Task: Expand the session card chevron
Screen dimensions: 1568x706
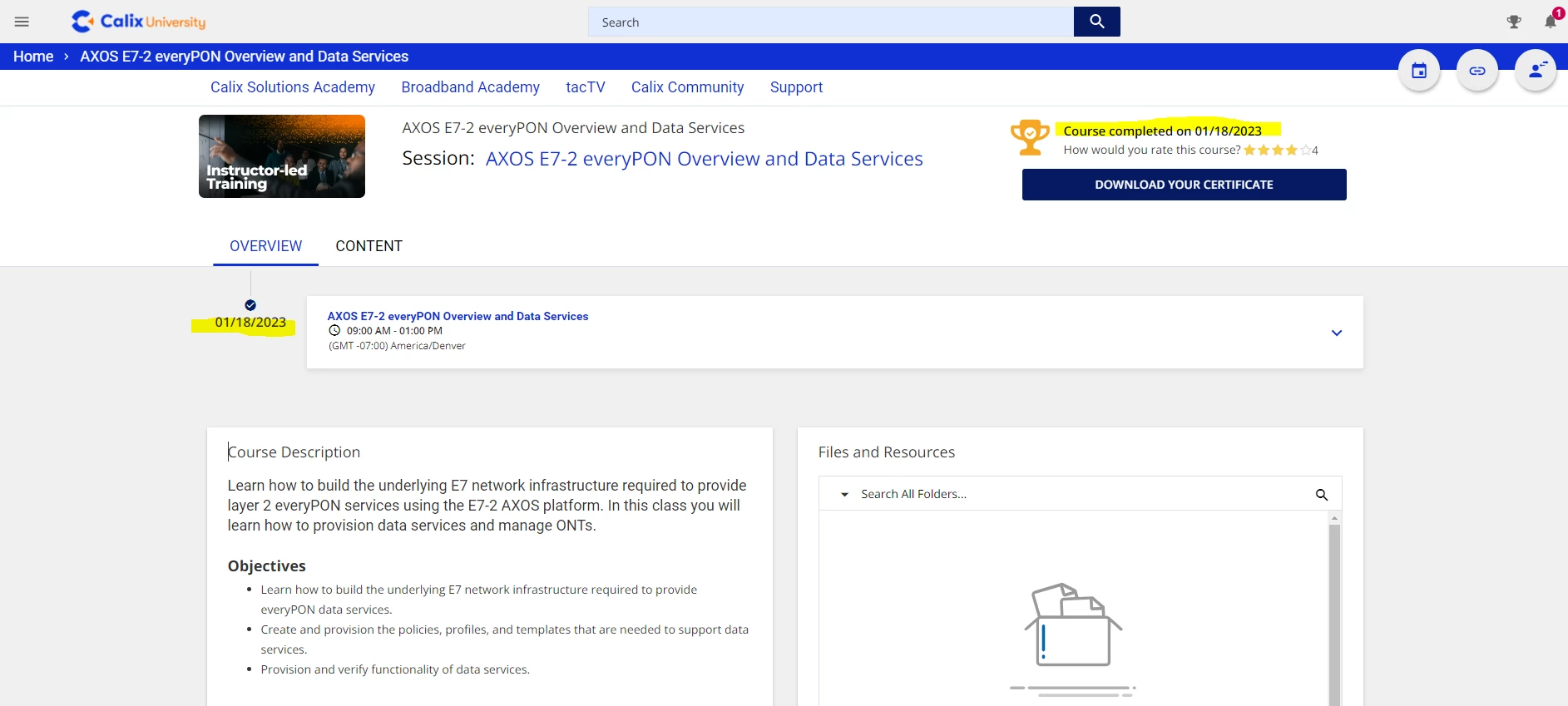Action: pos(1337,333)
